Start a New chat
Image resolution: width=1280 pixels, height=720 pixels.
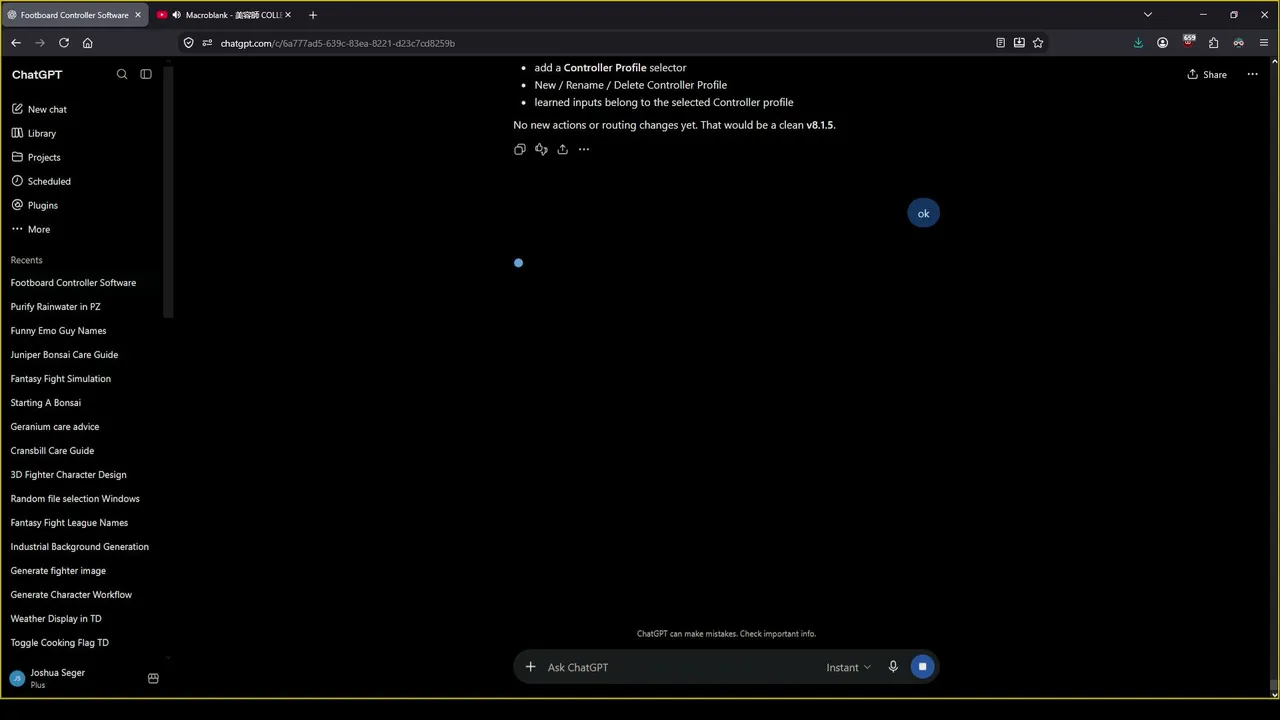[39, 109]
